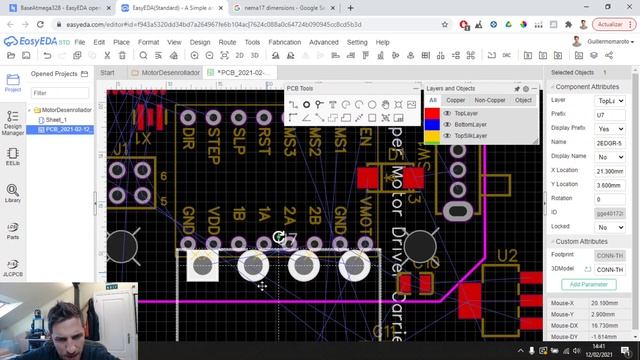Open the Fabrication menu
Screen dimensions: 640x360
(284, 42)
